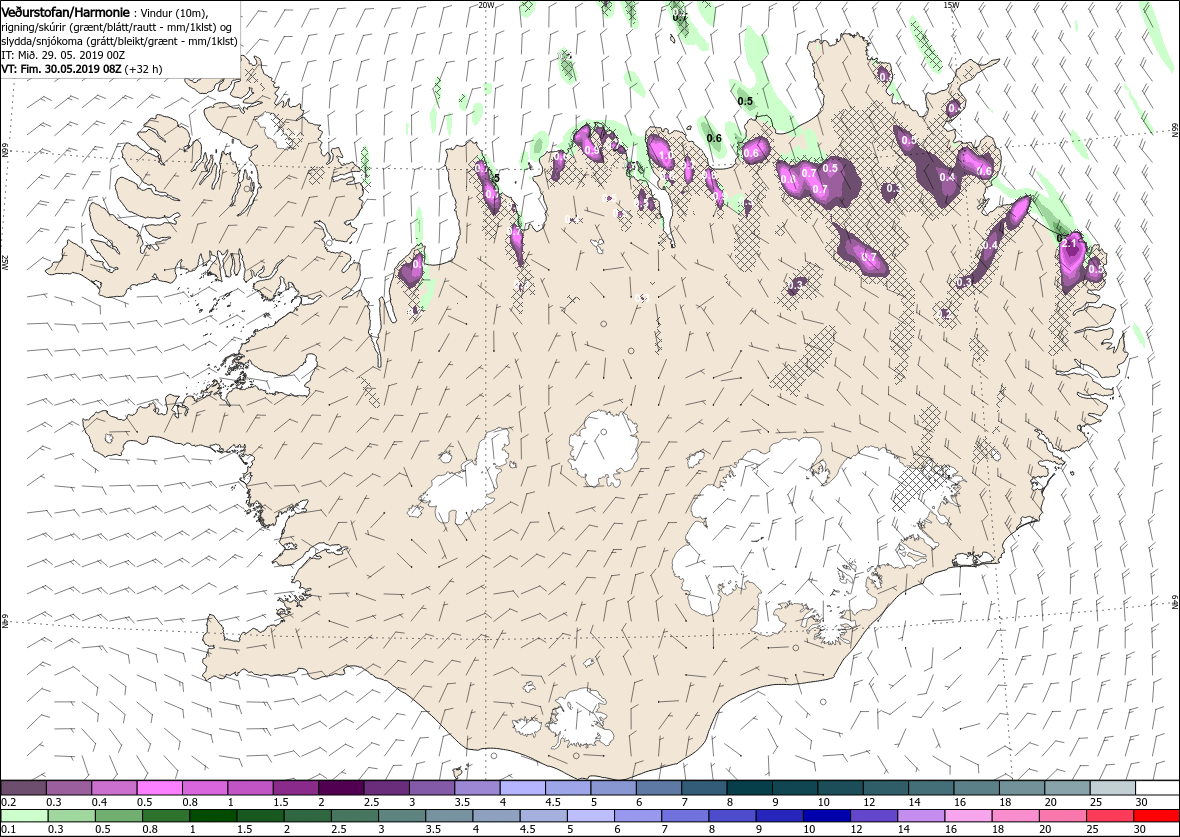Click the 25 light grey swatch in the upper scale
The height and width of the screenshot is (837, 1180).
(1112, 788)
